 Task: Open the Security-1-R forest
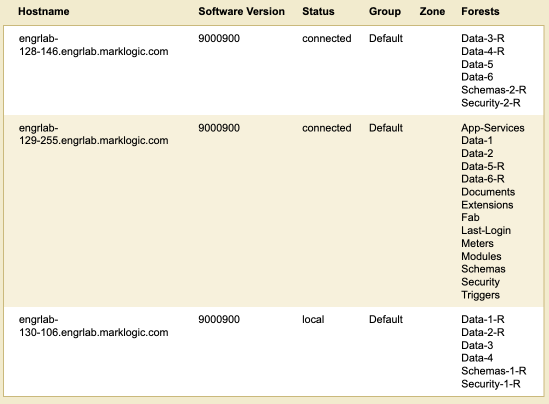[x=491, y=384]
